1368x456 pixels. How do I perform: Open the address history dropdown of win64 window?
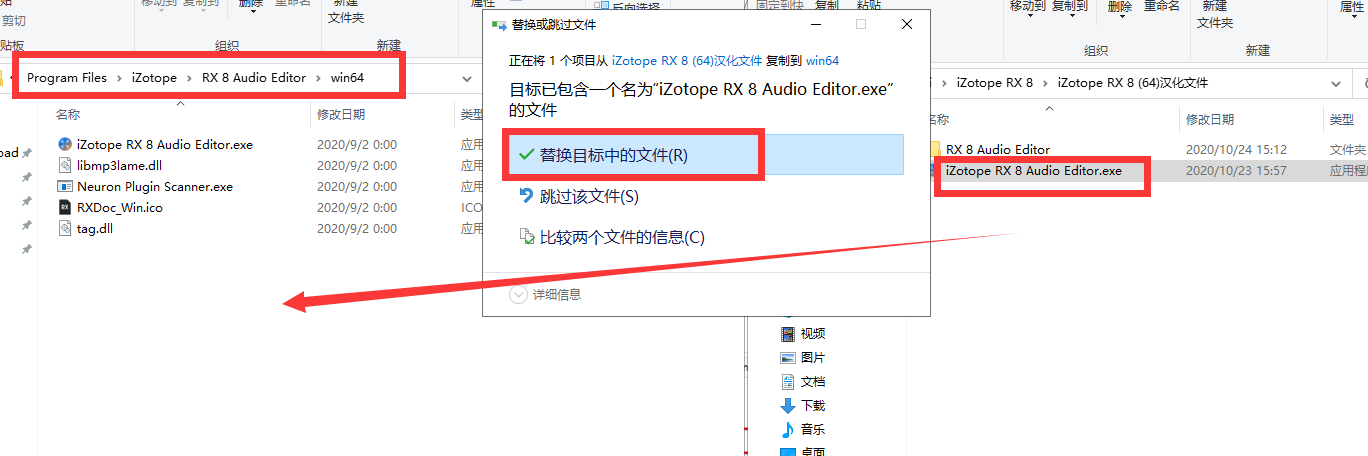coord(467,78)
